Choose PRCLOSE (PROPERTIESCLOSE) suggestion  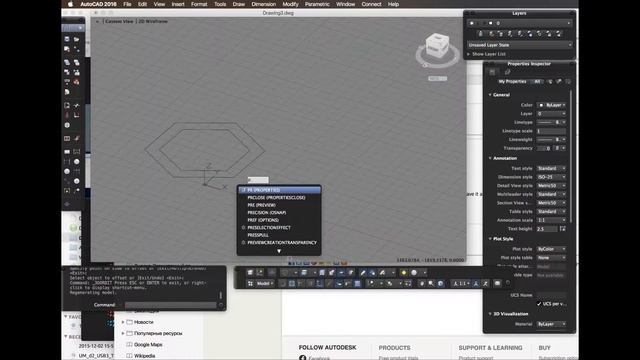(x=279, y=198)
